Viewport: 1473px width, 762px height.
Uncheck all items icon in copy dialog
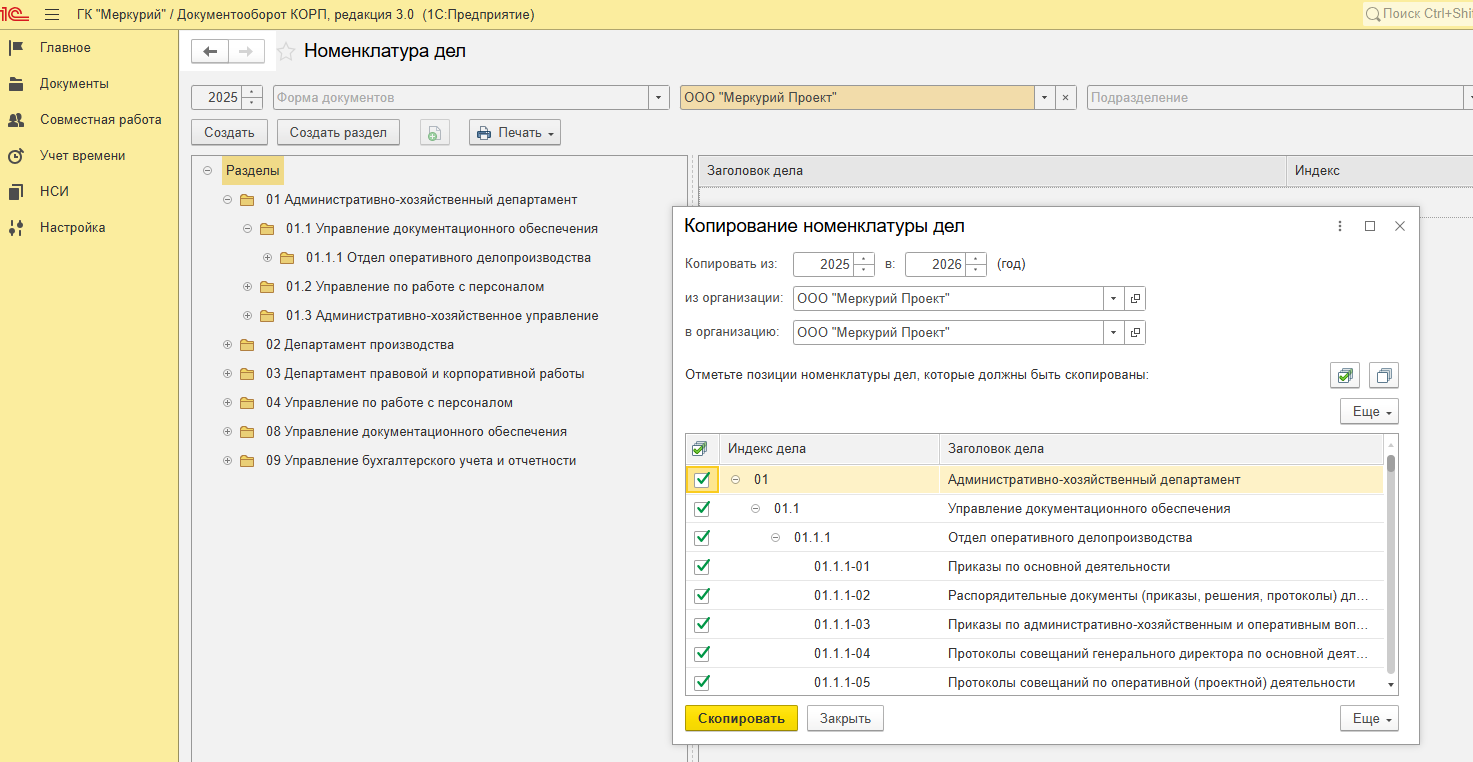point(1383,376)
